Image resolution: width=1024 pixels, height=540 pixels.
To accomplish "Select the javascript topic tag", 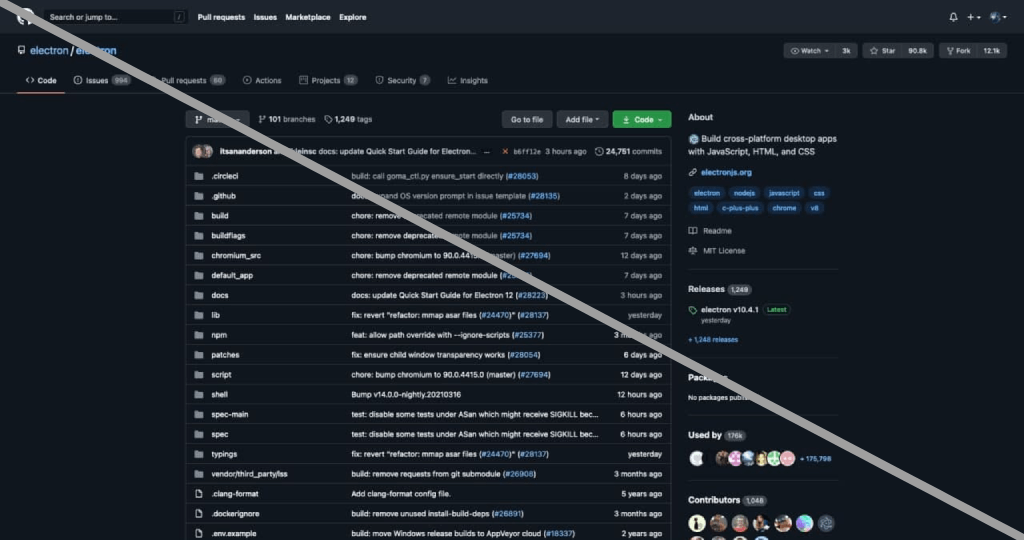I will (x=784, y=193).
